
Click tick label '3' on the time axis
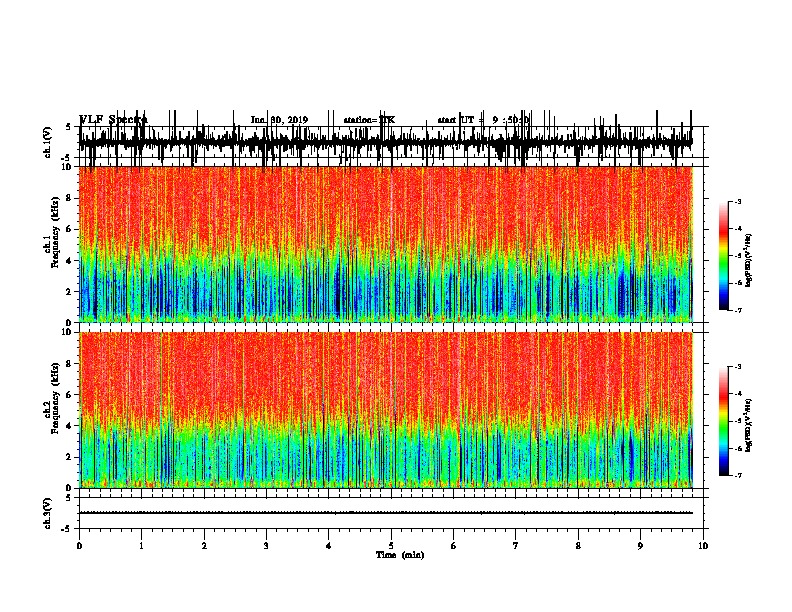[x=266, y=546]
